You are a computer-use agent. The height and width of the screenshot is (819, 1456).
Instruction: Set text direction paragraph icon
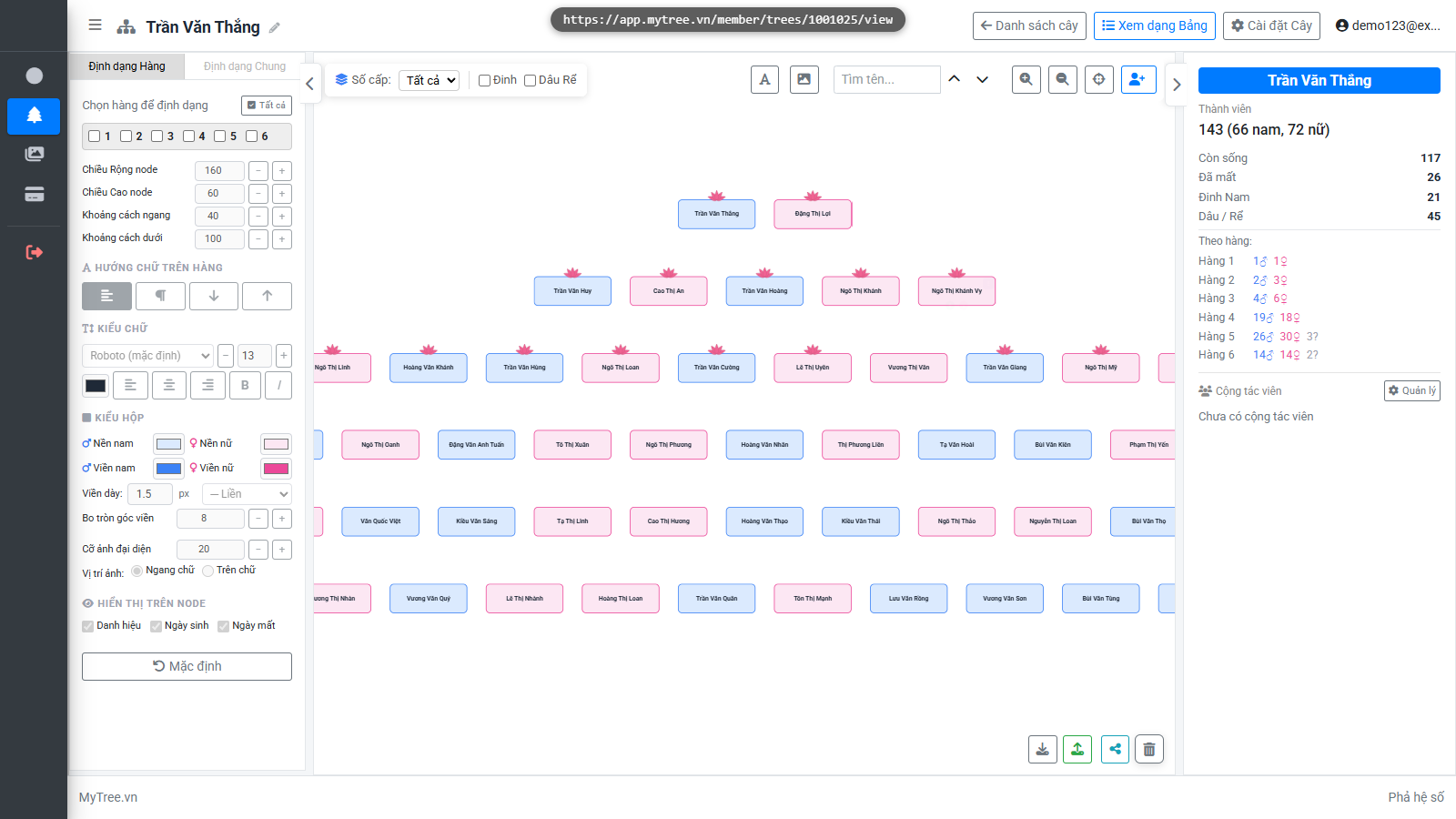coord(160,296)
